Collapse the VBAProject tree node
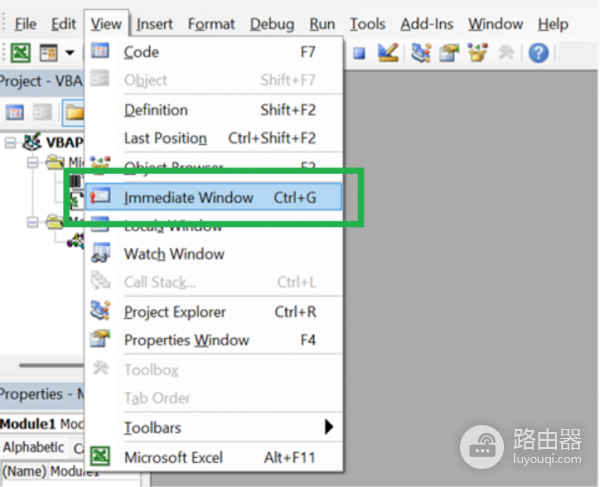 pos(10,142)
